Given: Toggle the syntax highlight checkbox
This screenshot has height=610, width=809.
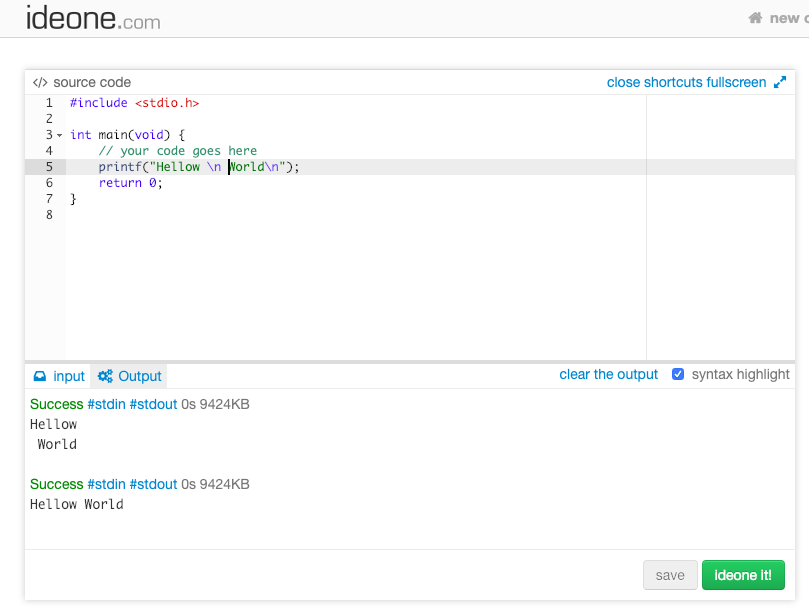Looking at the screenshot, I should click(678, 375).
